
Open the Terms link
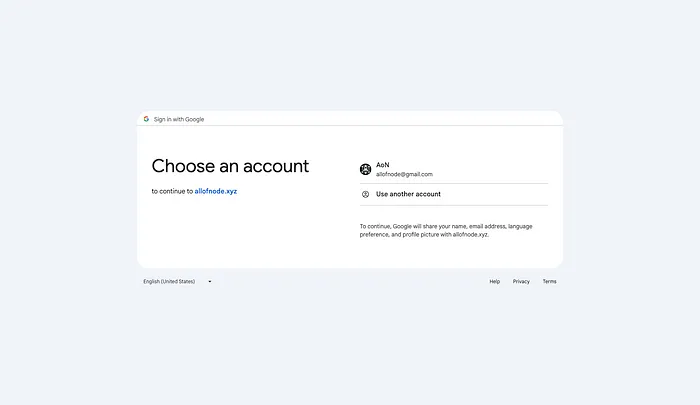(550, 282)
